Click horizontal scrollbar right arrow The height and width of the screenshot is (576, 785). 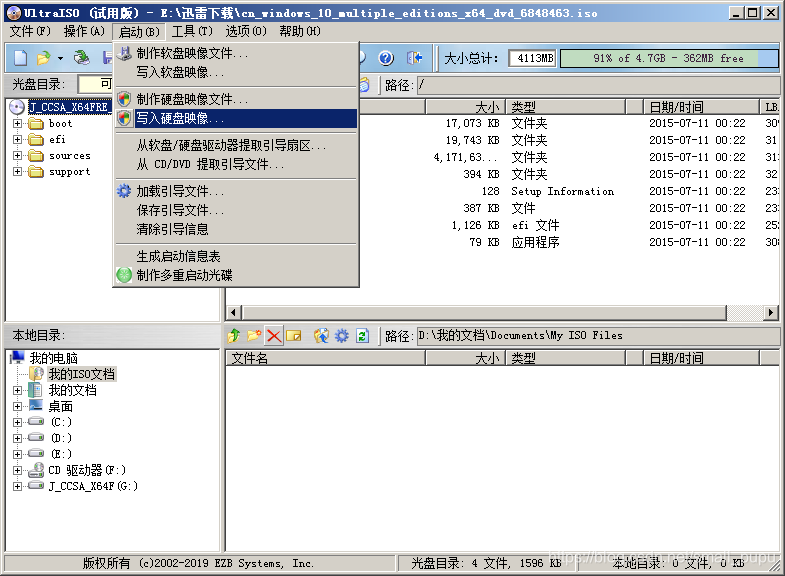[771, 313]
